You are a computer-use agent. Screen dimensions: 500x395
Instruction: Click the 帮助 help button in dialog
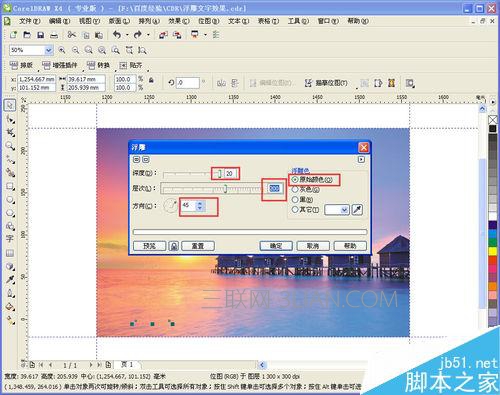click(350, 246)
